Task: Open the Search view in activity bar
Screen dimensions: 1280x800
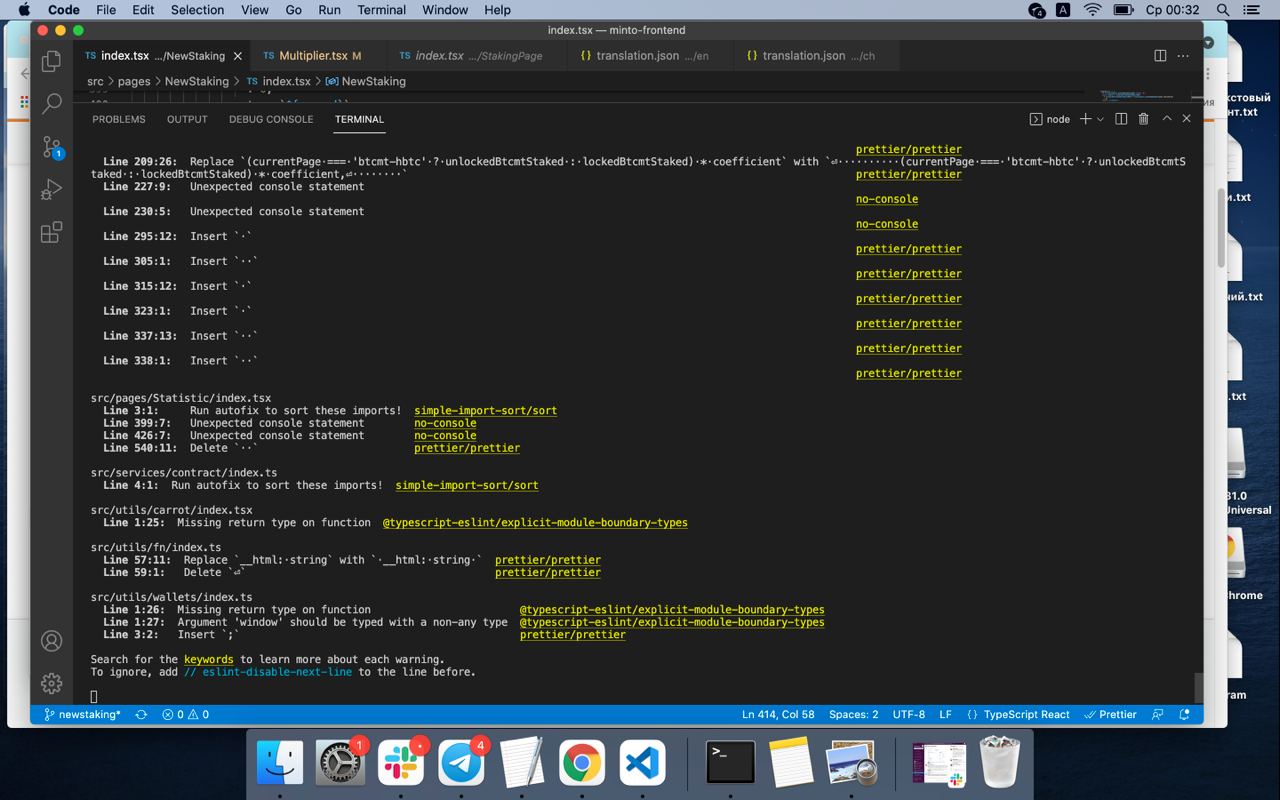Action: pos(52,104)
